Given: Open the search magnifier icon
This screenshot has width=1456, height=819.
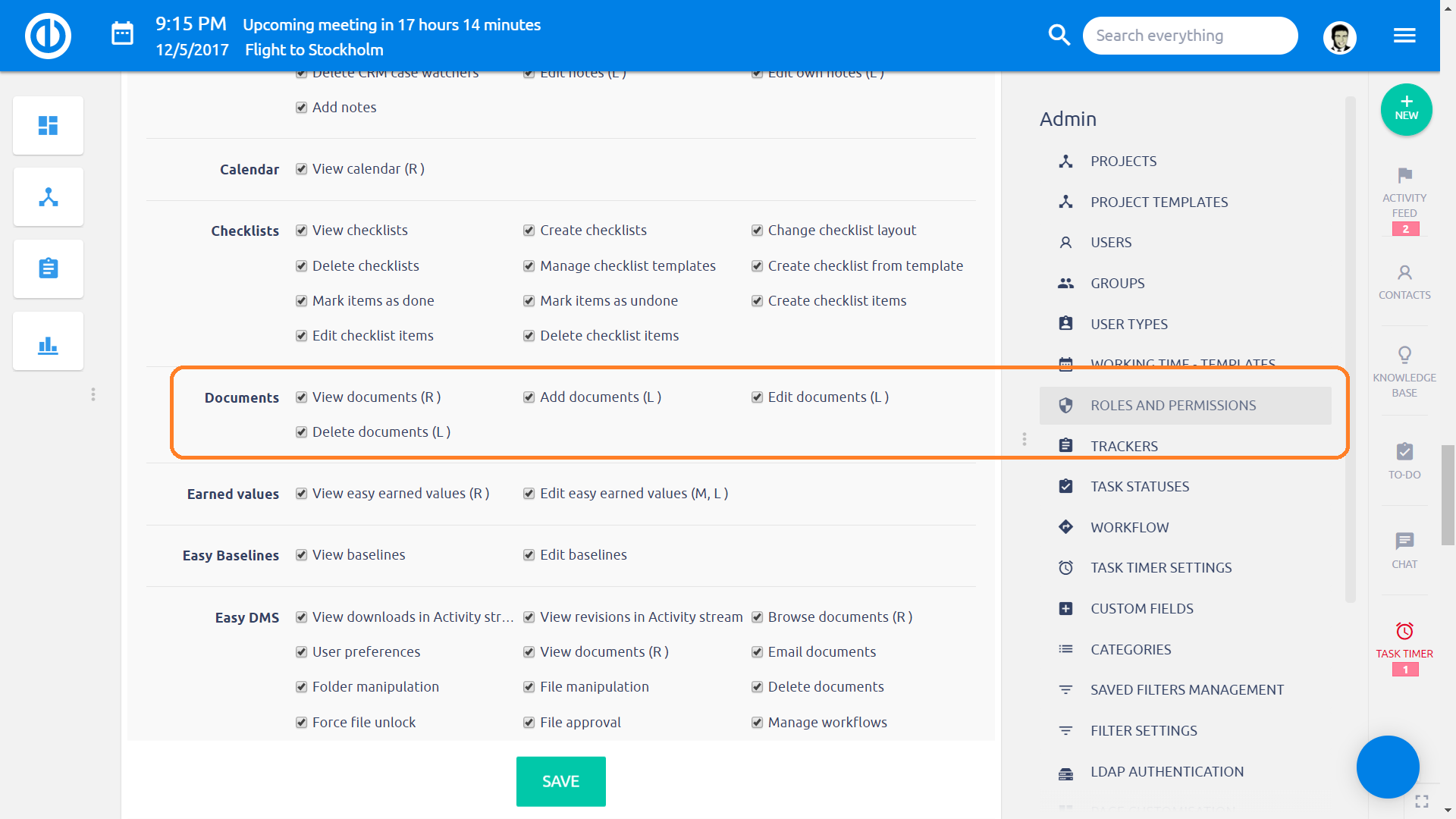Looking at the screenshot, I should [x=1059, y=35].
